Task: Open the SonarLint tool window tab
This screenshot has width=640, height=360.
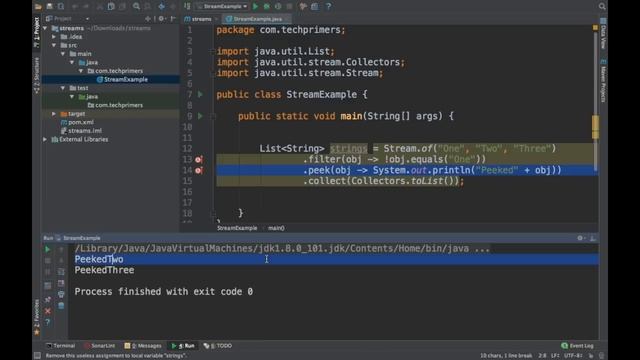Action: coord(100,346)
